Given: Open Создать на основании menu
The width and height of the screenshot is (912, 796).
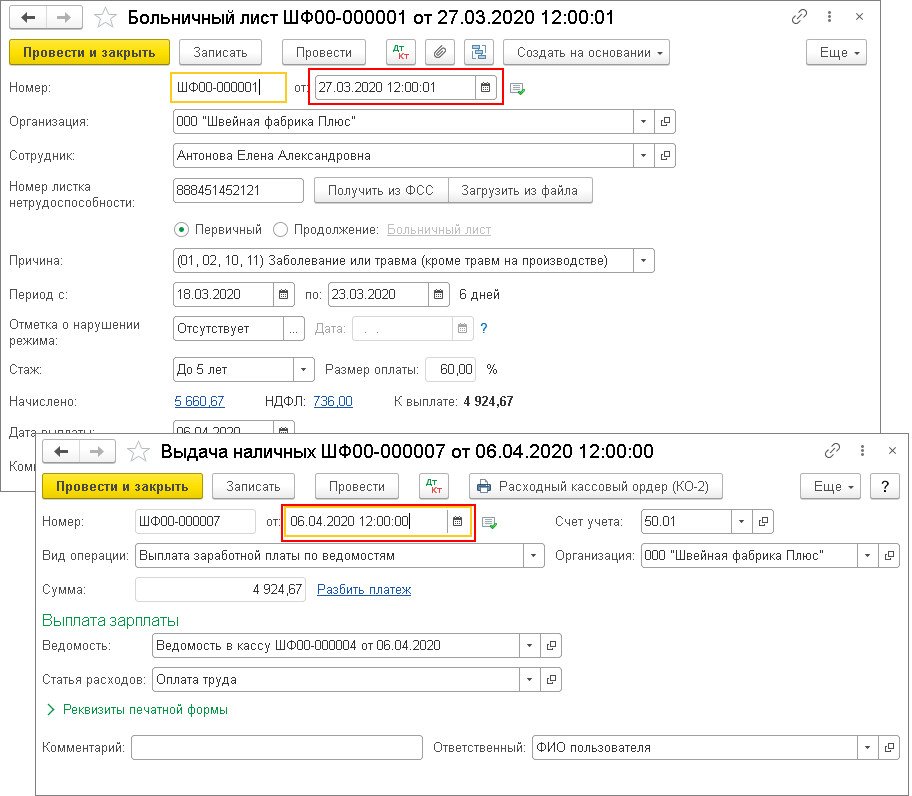Looking at the screenshot, I should click(586, 53).
